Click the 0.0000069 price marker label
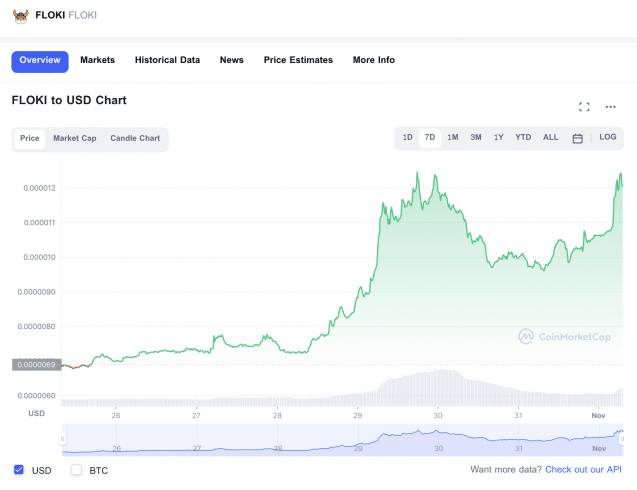This screenshot has height=490, width=637. tap(37, 365)
